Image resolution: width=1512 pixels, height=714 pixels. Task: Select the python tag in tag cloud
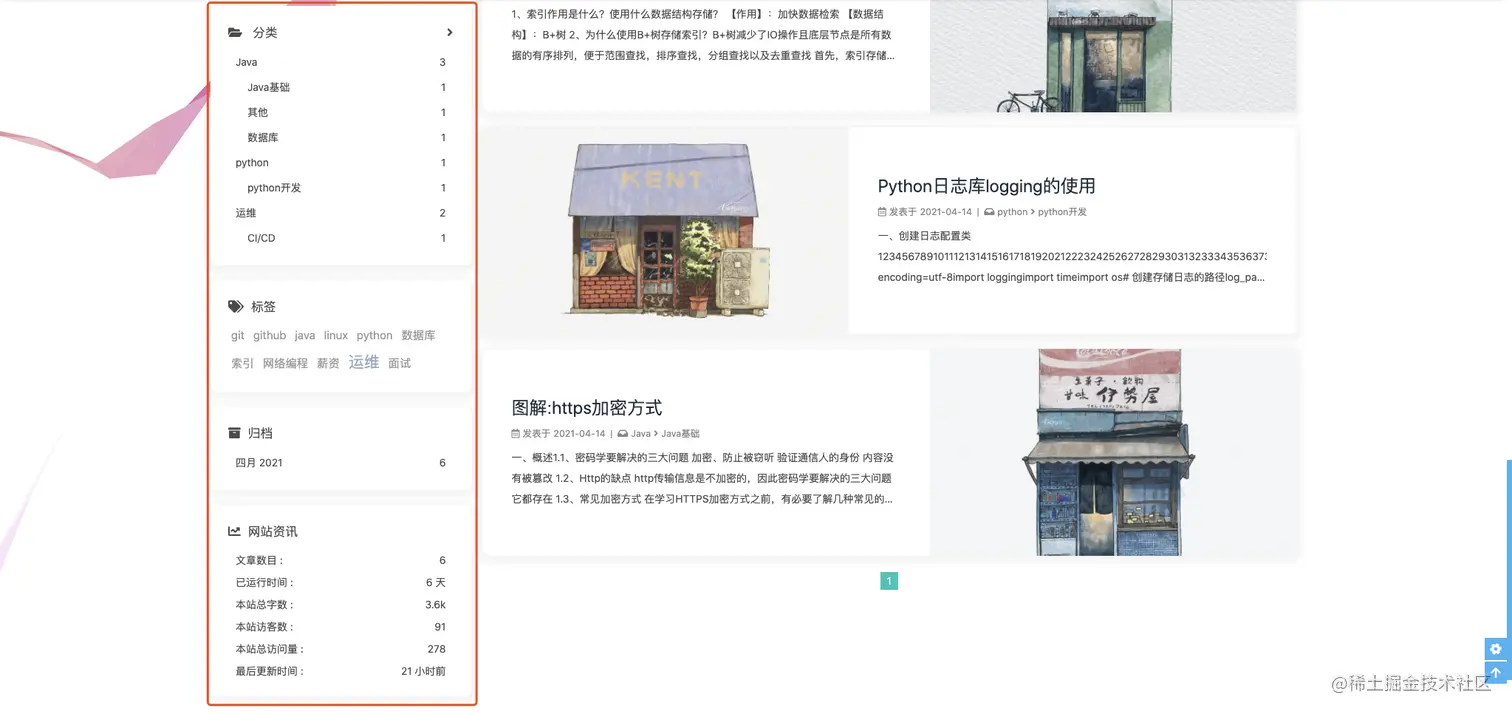[375, 336]
